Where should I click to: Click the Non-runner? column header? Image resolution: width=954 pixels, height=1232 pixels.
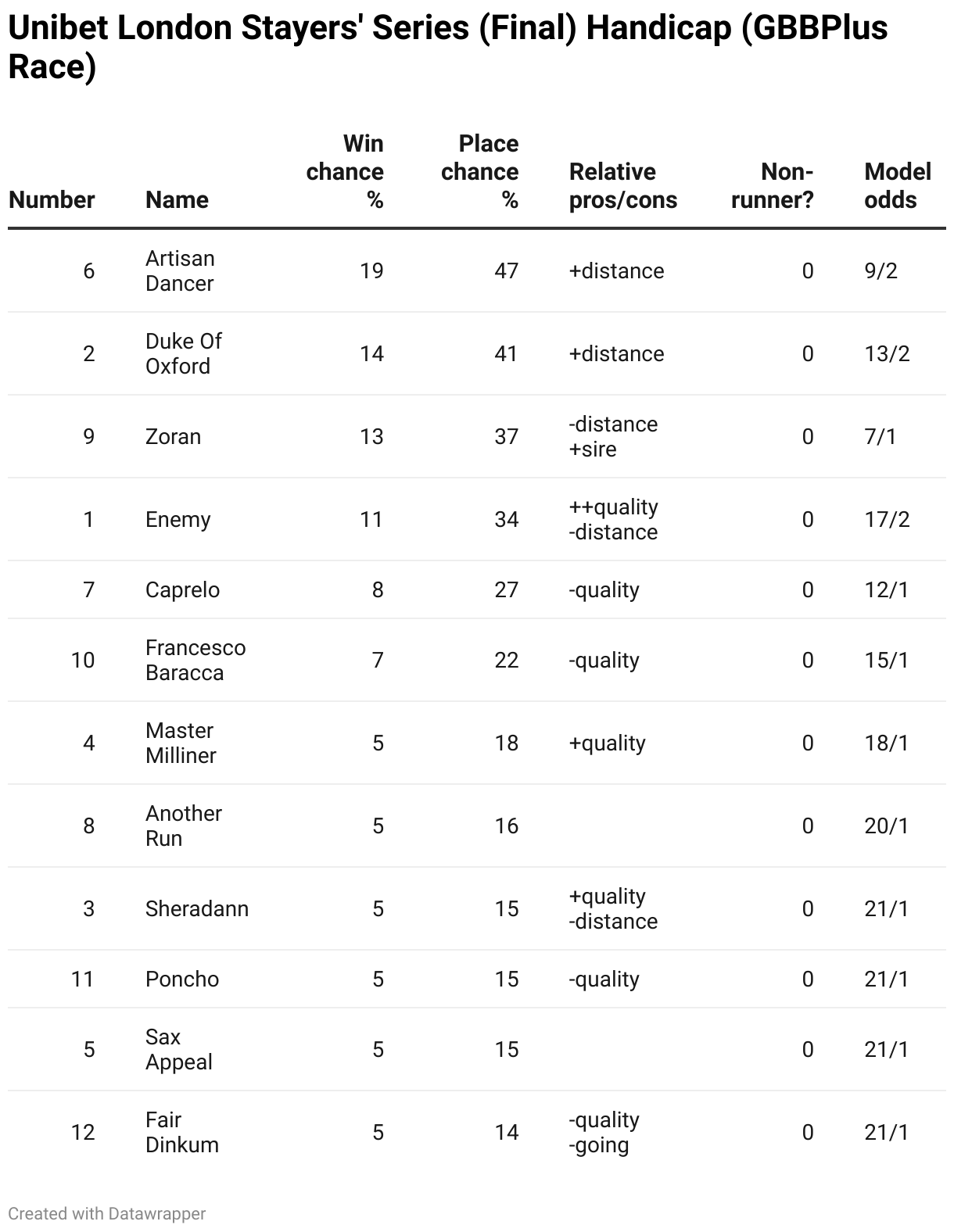pyautogui.click(x=772, y=186)
